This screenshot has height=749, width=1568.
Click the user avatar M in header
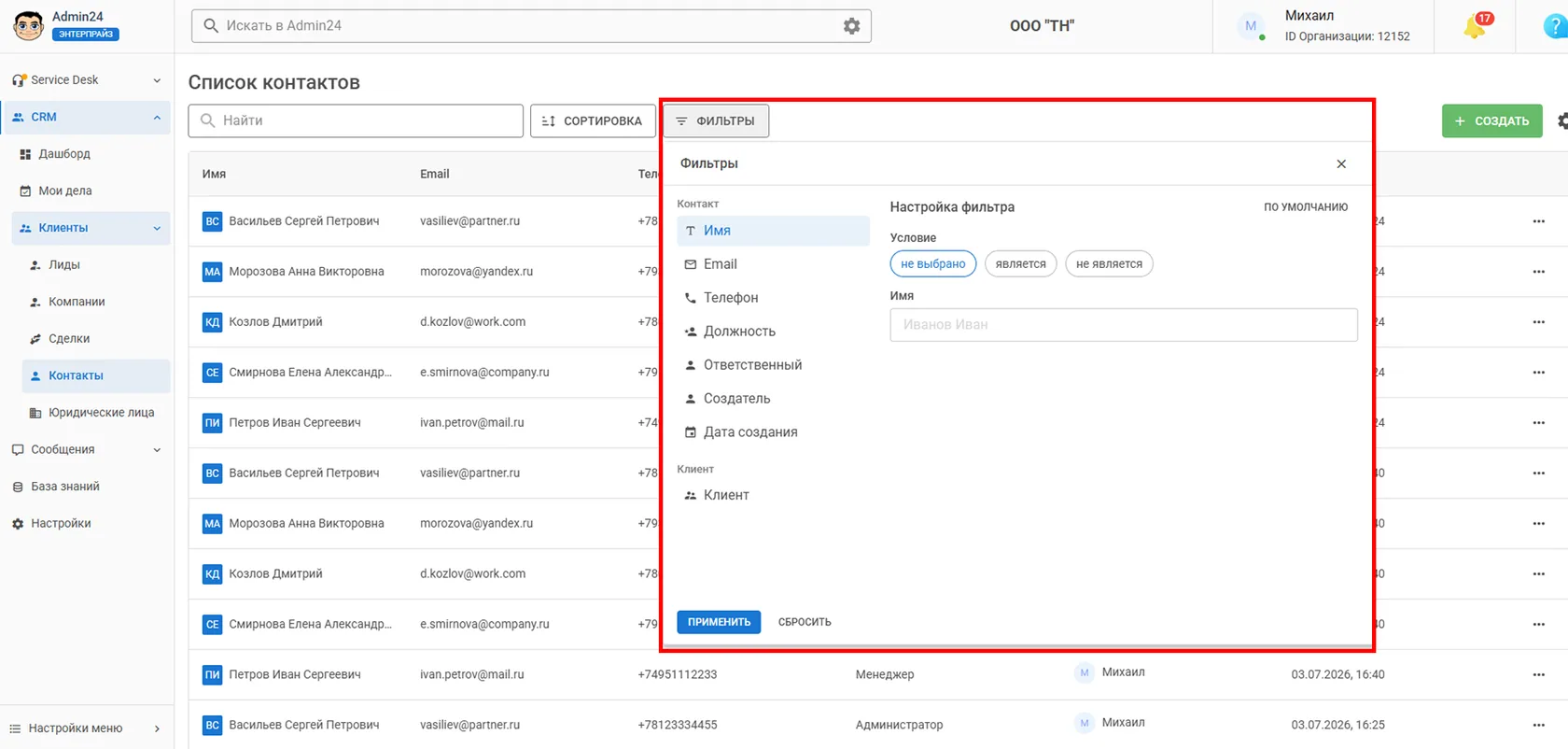(x=1251, y=26)
